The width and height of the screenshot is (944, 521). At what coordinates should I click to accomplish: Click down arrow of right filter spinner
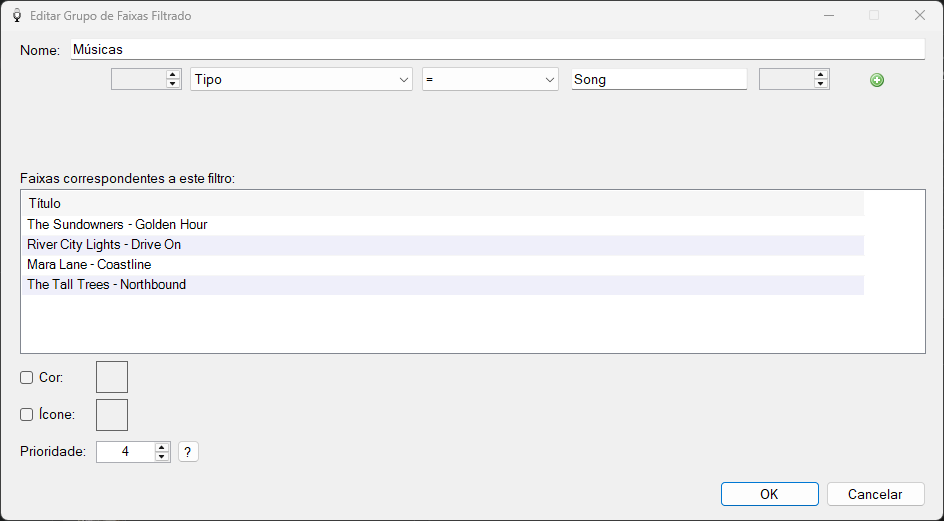point(821,84)
